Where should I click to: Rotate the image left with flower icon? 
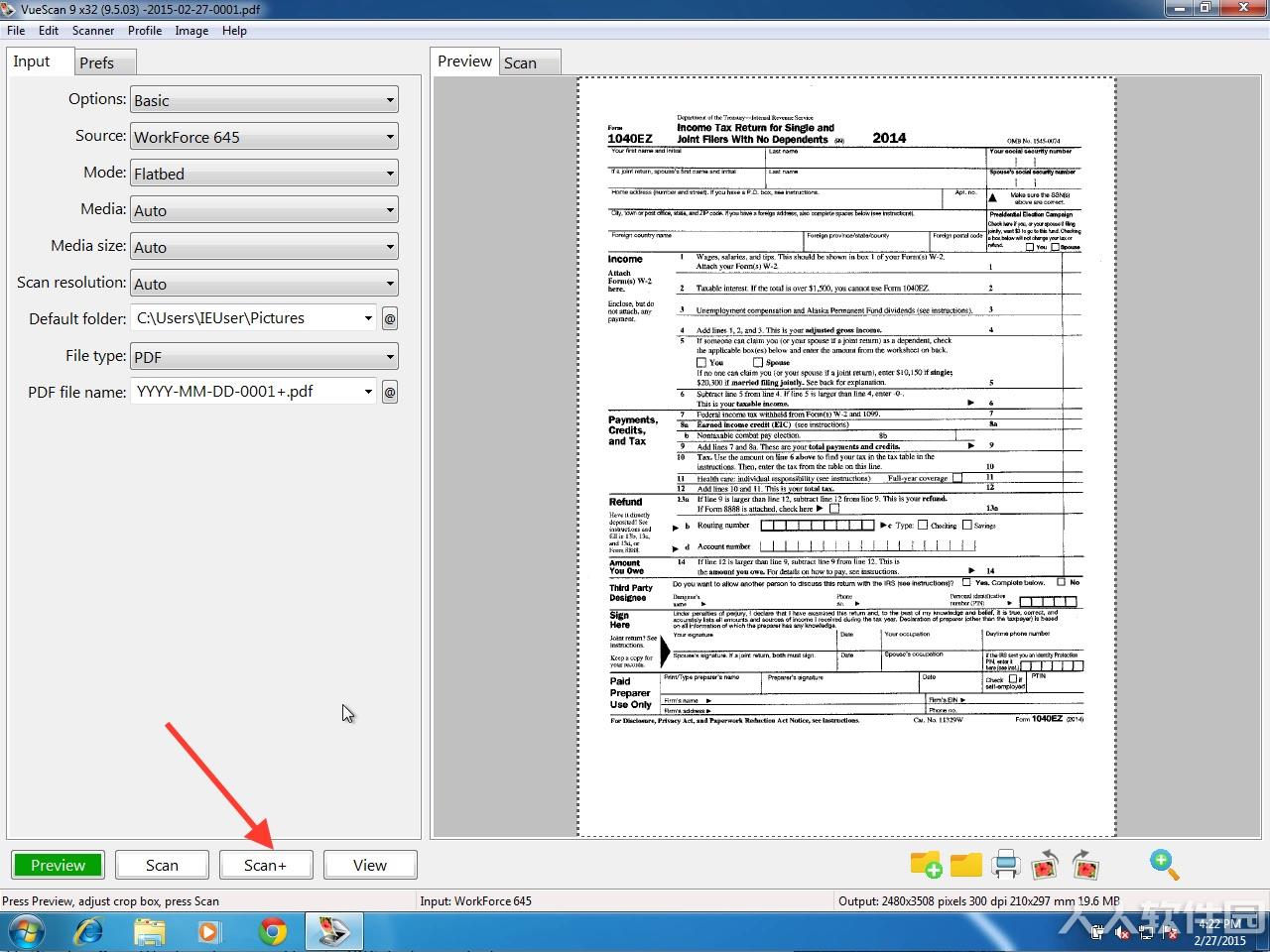tap(1045, 865)
